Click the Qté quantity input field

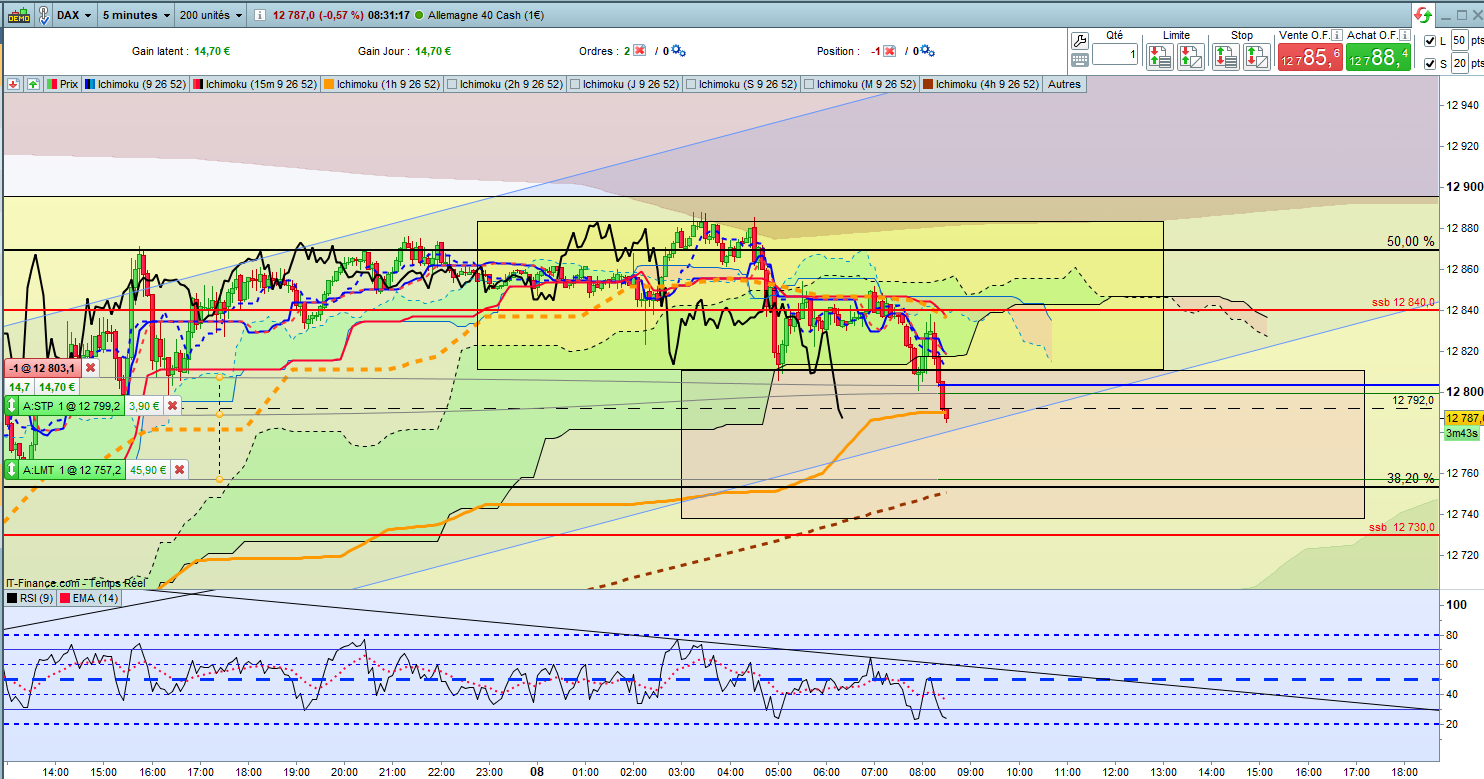[1114, 54]
